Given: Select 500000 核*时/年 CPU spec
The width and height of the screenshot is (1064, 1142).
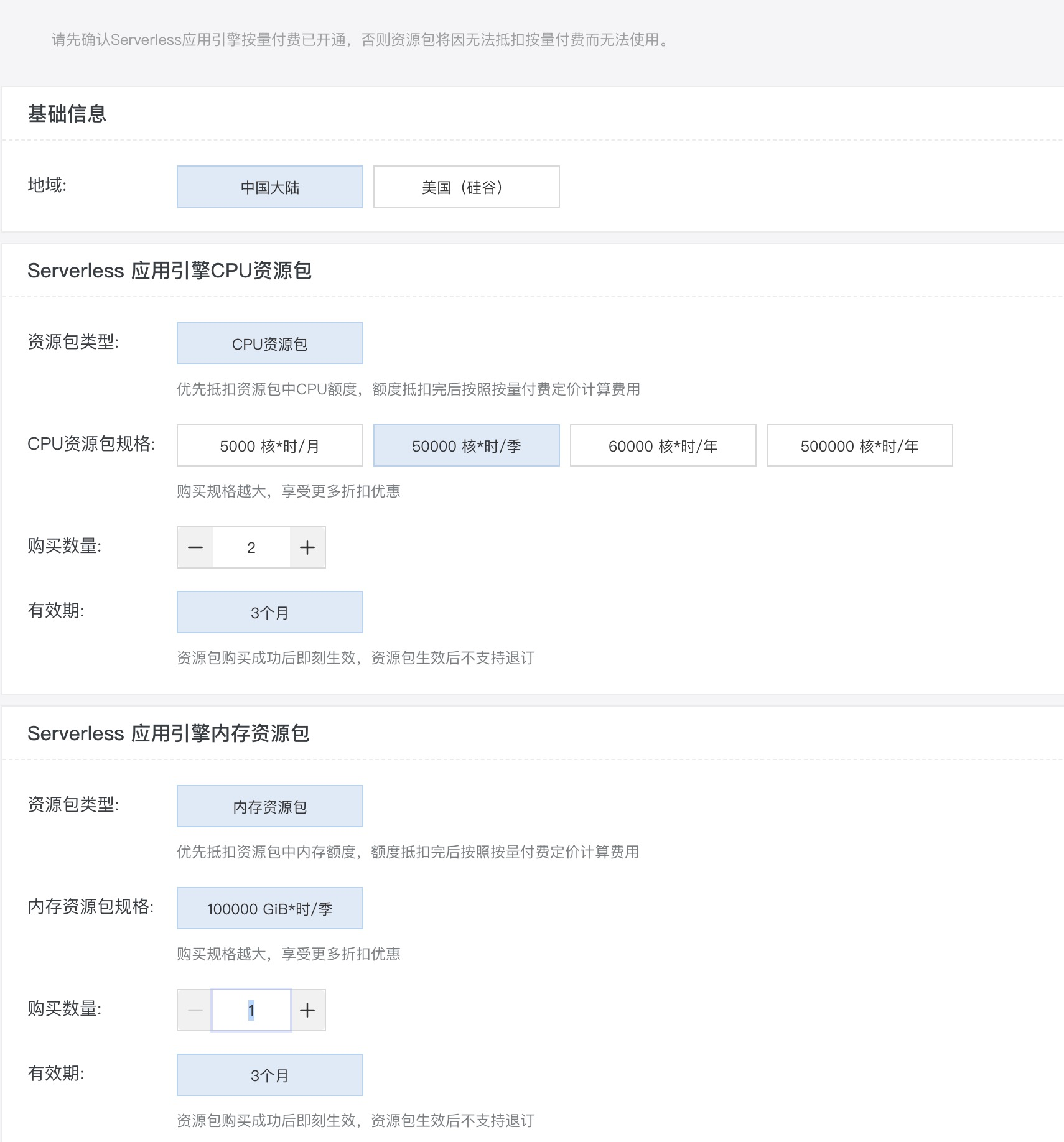Looking at the screenshot, I should (x=860, y=445).
